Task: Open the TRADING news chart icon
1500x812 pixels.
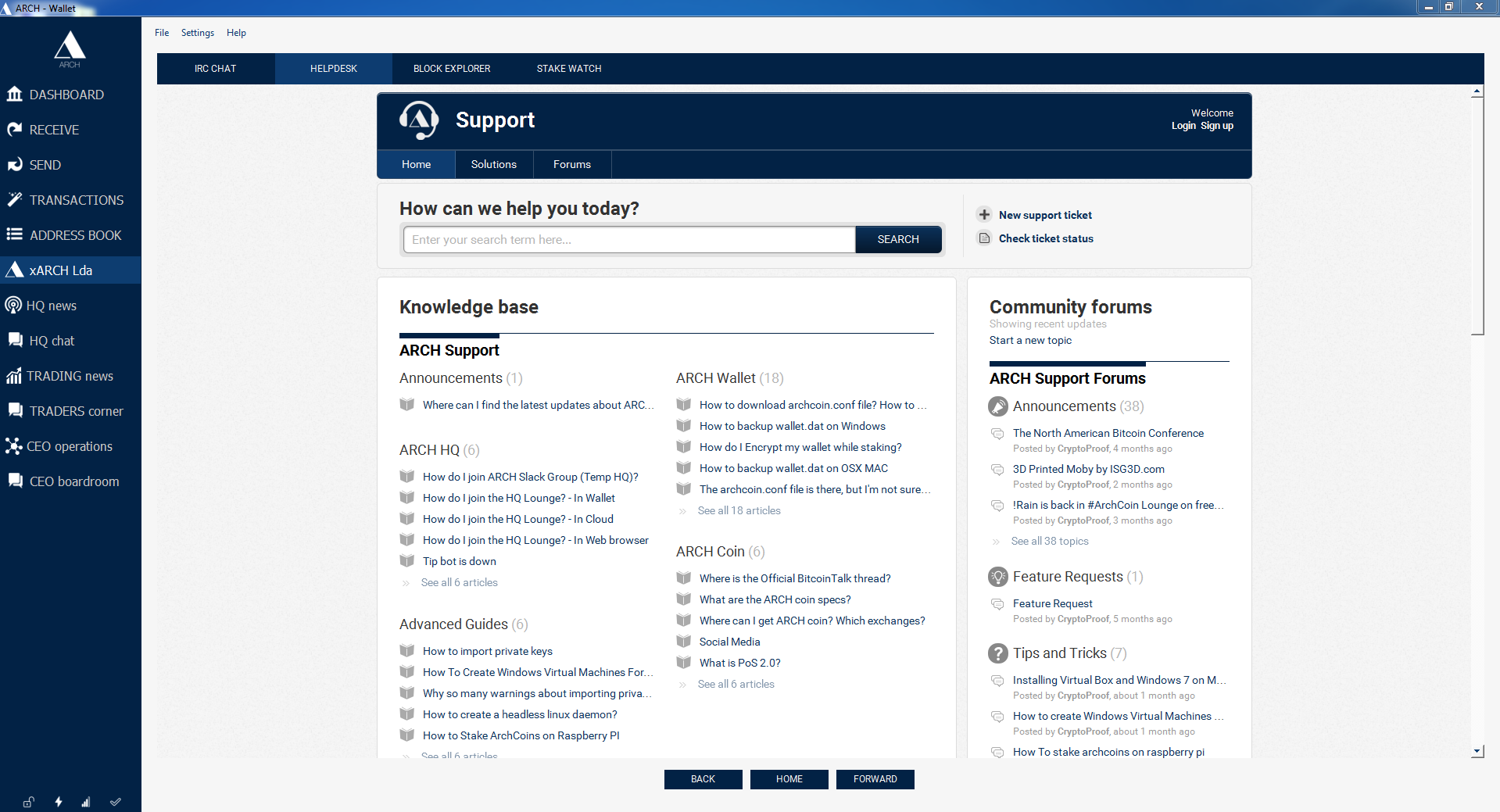Action: click(14, 376)
